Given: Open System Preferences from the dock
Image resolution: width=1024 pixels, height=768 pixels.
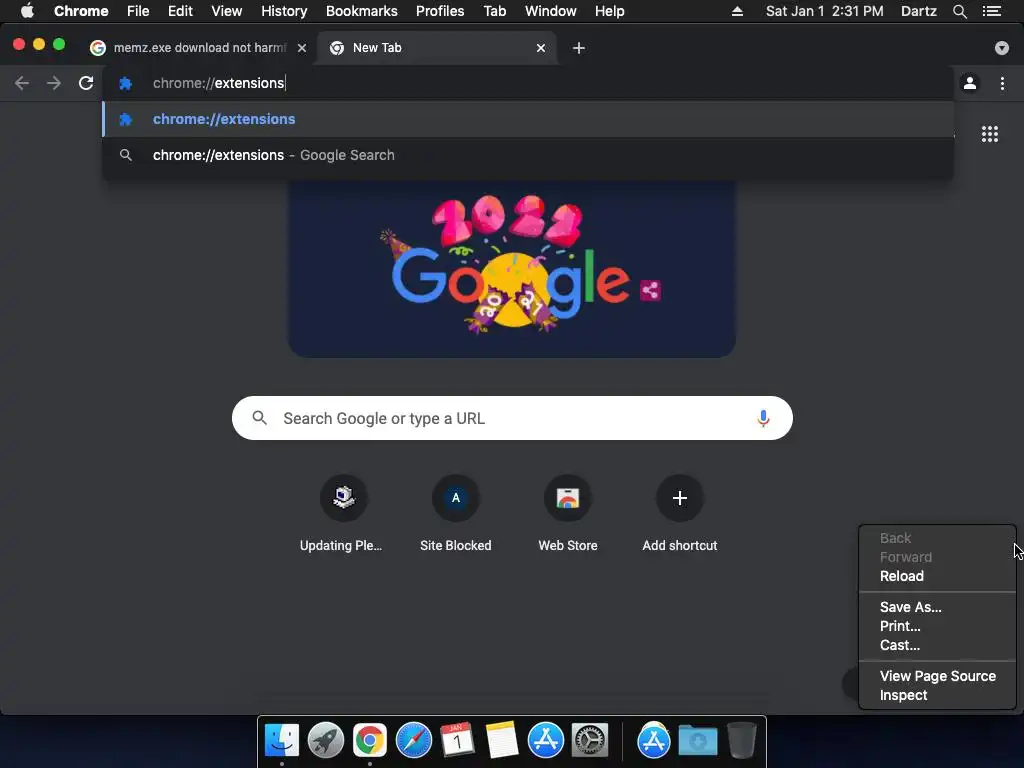Looking at the screenshot, I should click(590, 741).
